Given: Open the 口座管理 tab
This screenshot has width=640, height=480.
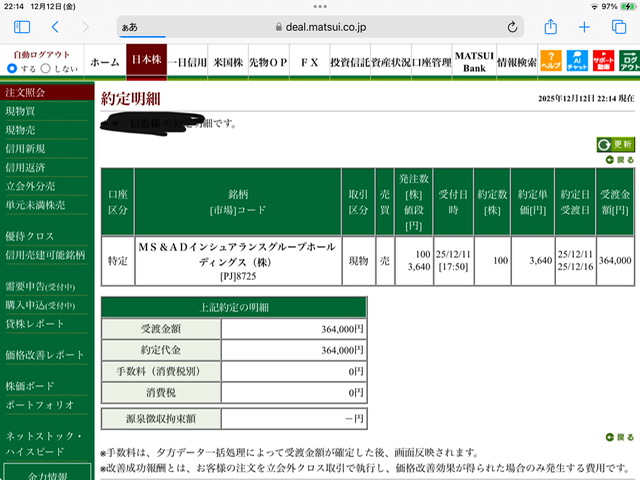Looking at the screenshot, I should 431,62.
